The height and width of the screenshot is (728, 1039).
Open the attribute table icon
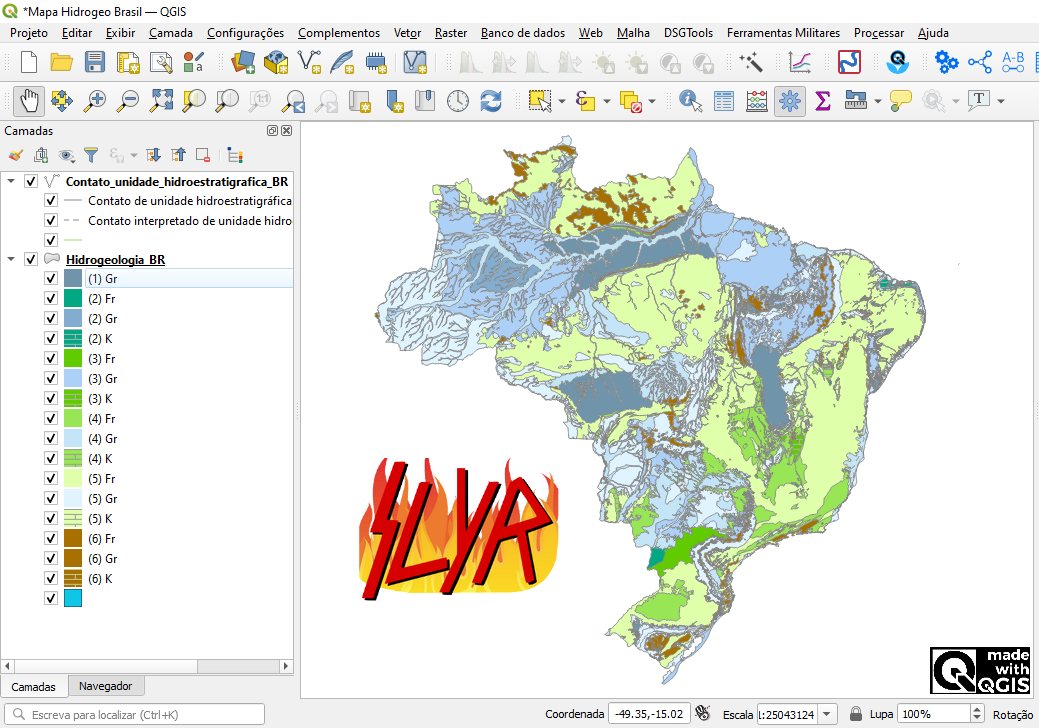click(724, 101)
